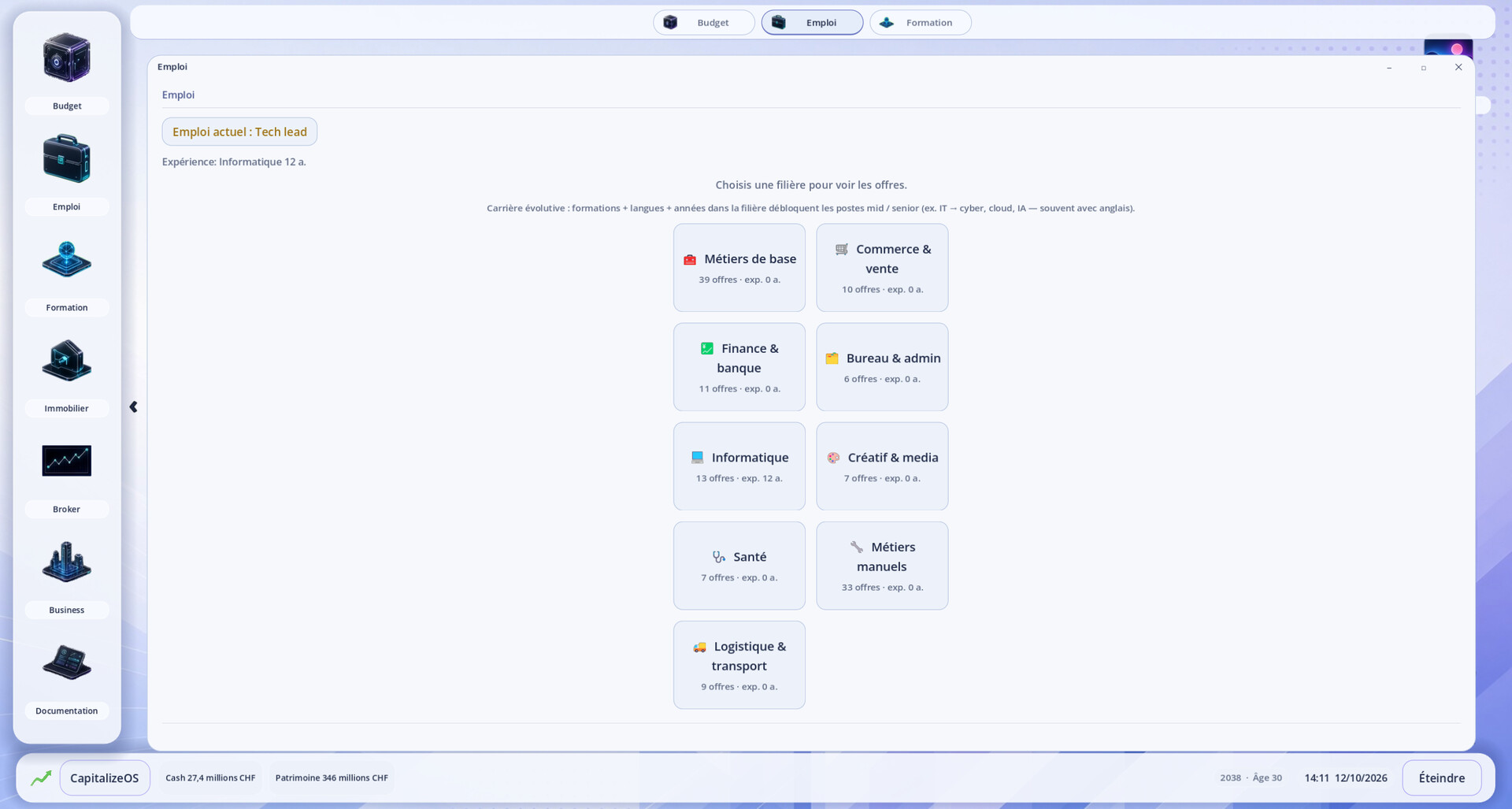1512x809 pixels.
Task: View Informatique job offers
Action: 739,466
